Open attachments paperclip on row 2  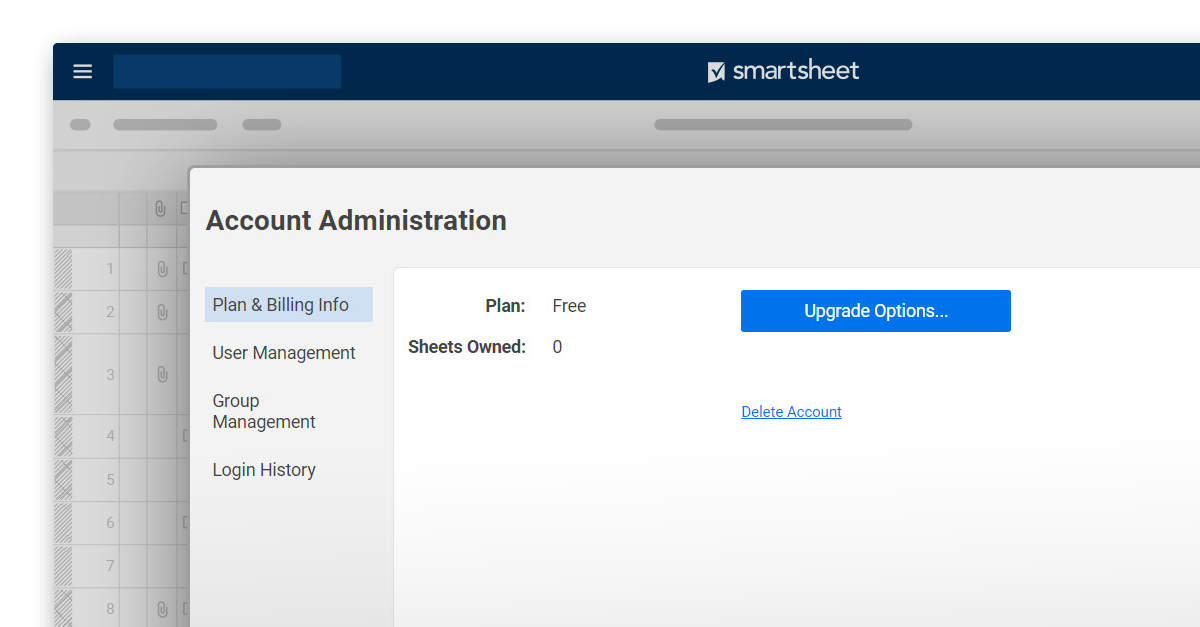click(161, 312)
